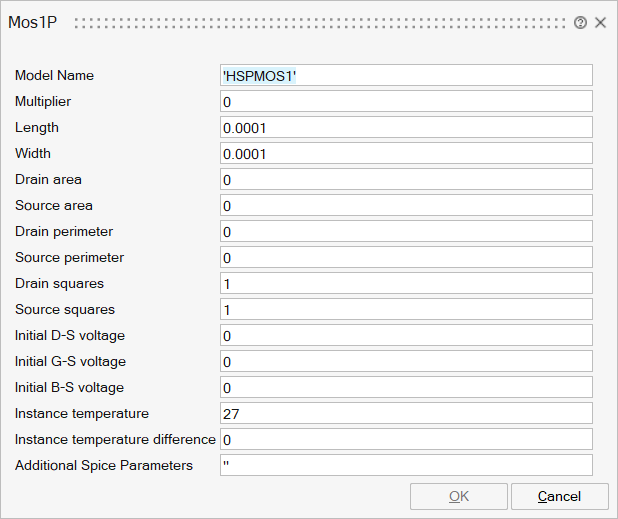
Task: Click the Drain area field
Action: pos(406,179)
